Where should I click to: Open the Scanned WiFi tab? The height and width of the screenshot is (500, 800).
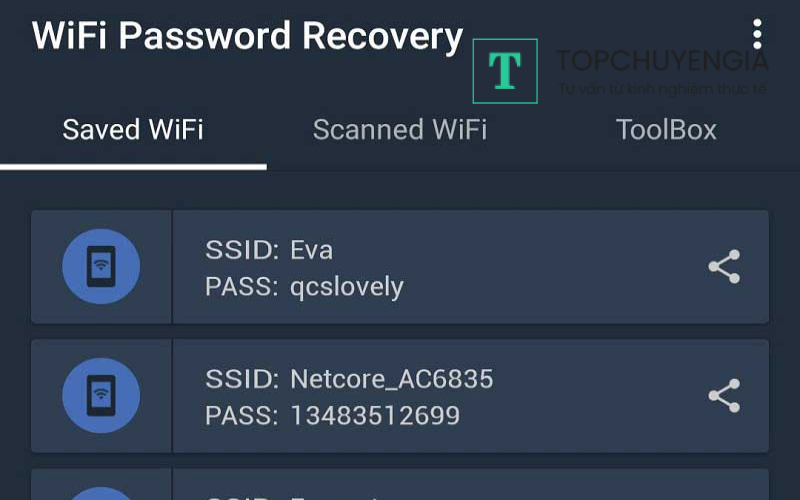point(400,130)
